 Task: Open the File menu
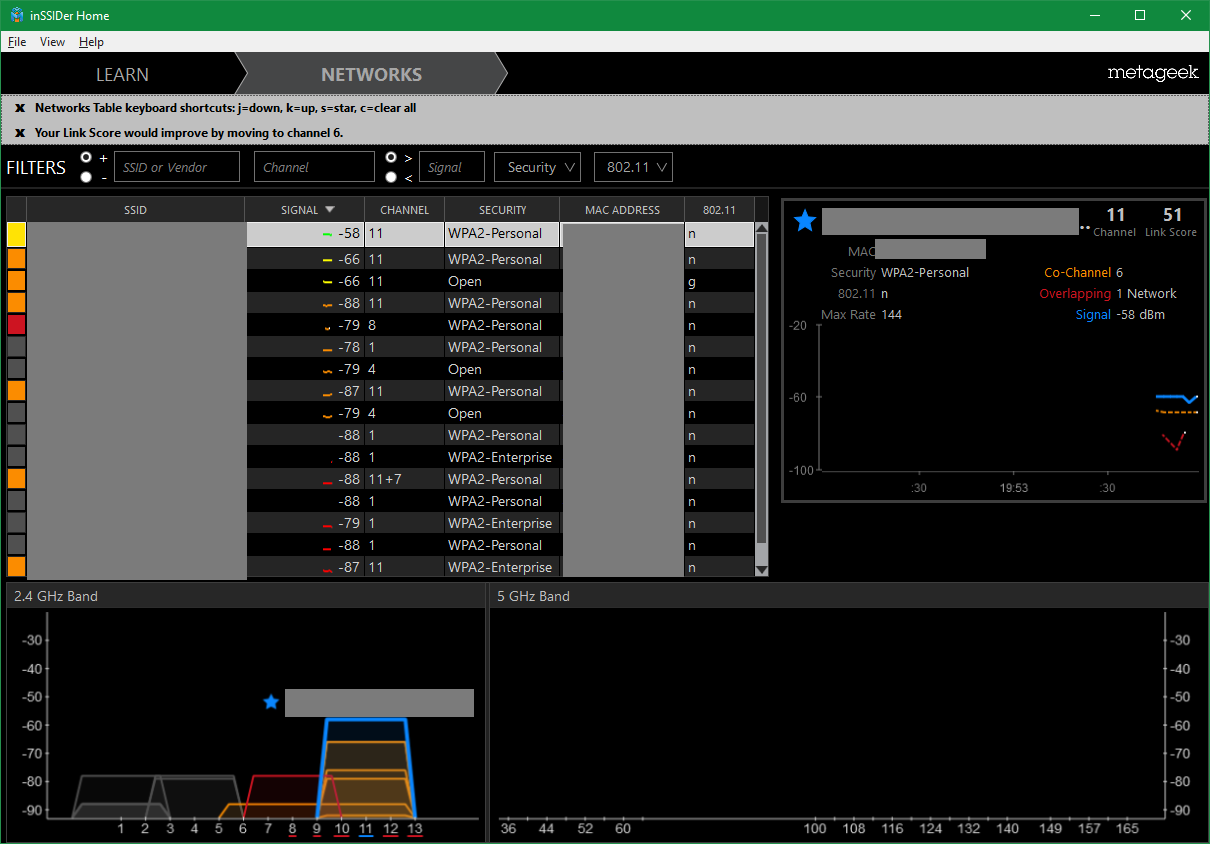click(17, 42)
